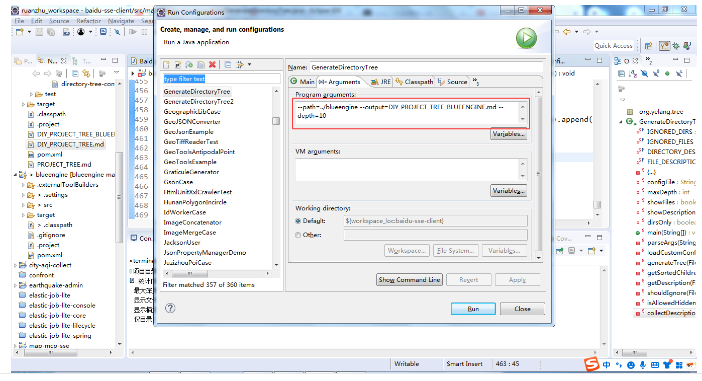
Task: Click the Run button
Action: [473, 309]
